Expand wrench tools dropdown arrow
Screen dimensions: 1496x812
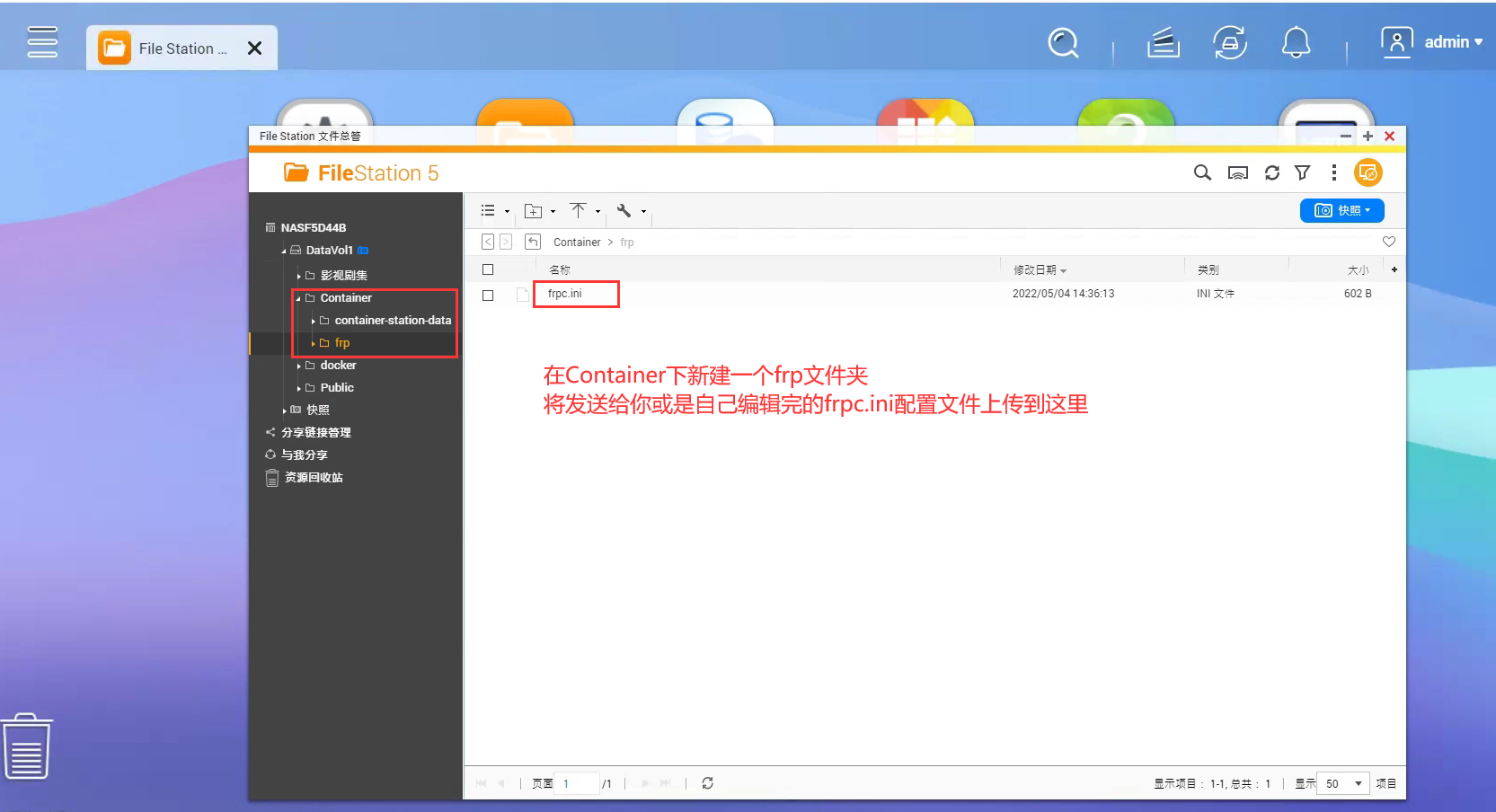[x=643, y=212]
